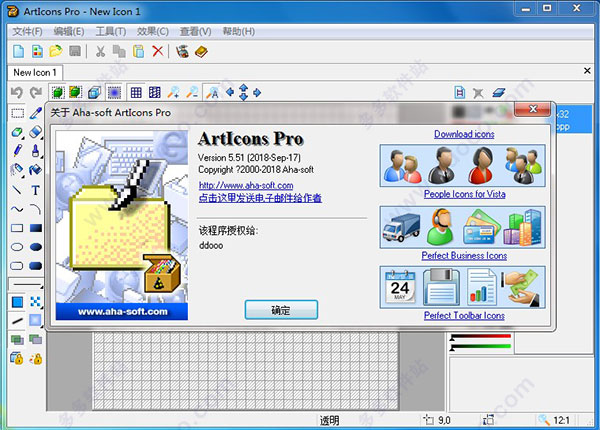The width and height of the screenshot is (600, 430).
Task: Create a new icon file
Action: click(18, 51)
